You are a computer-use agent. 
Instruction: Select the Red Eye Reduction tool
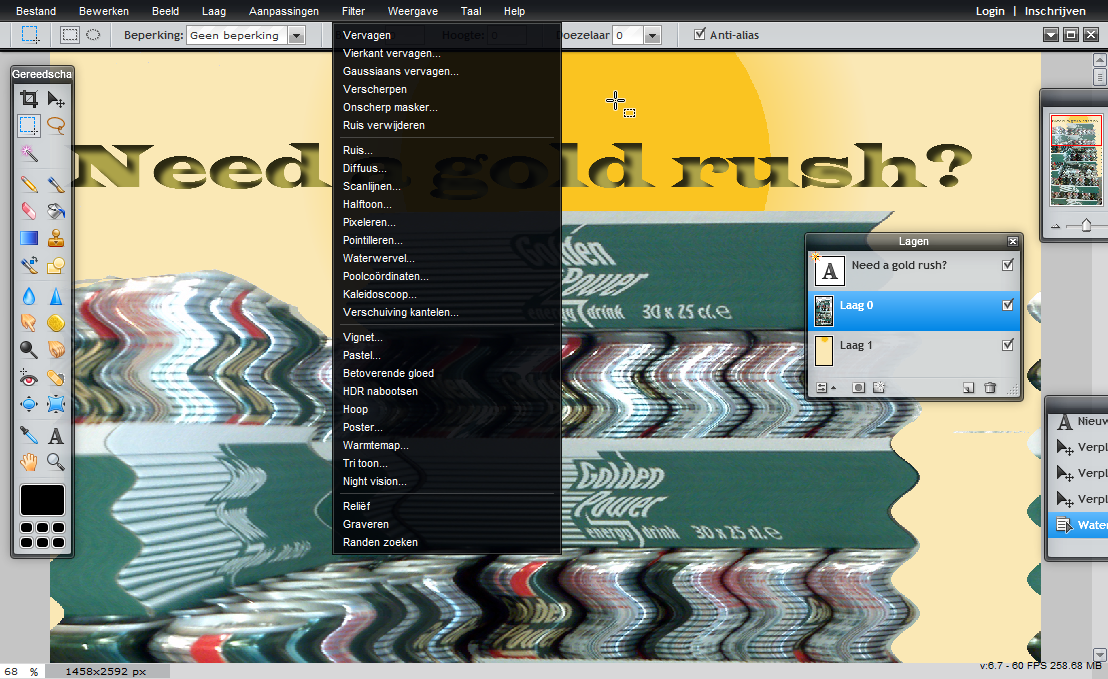pos(29,377)
